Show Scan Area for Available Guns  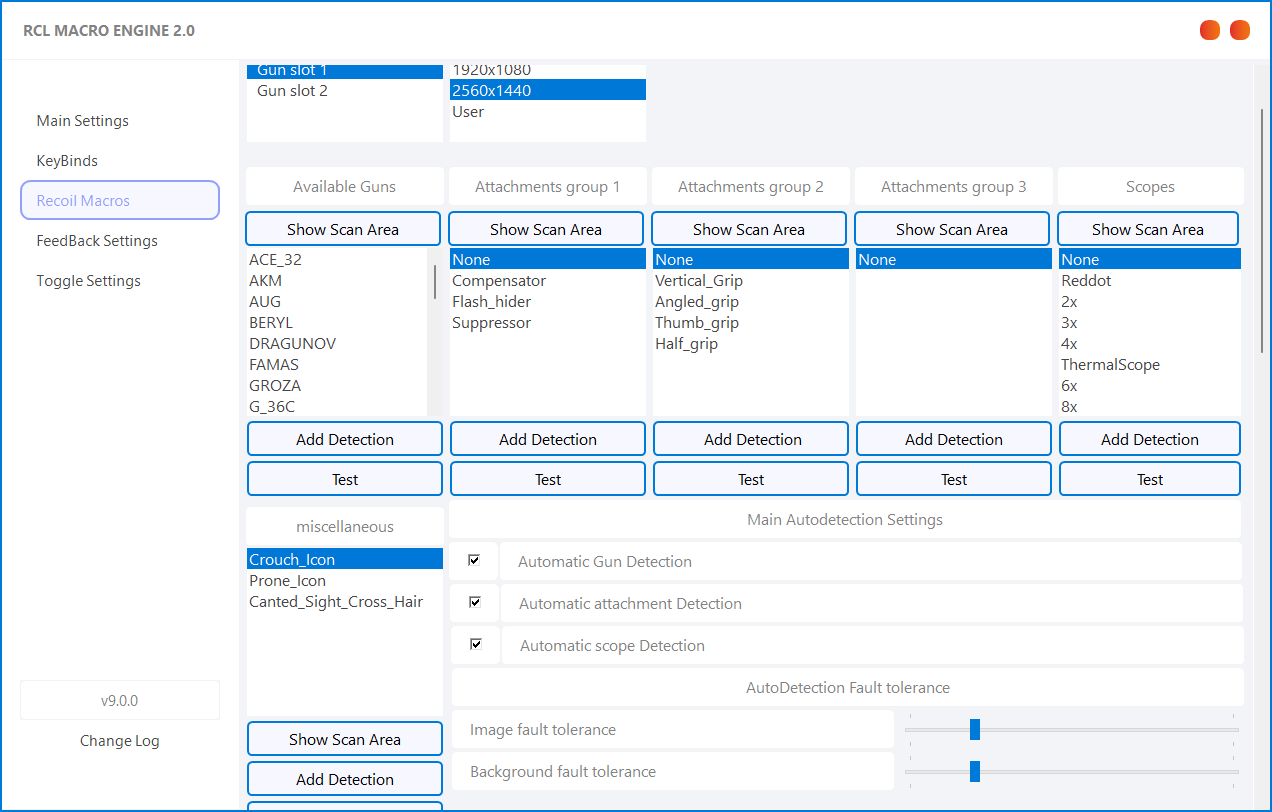point(343,229)
